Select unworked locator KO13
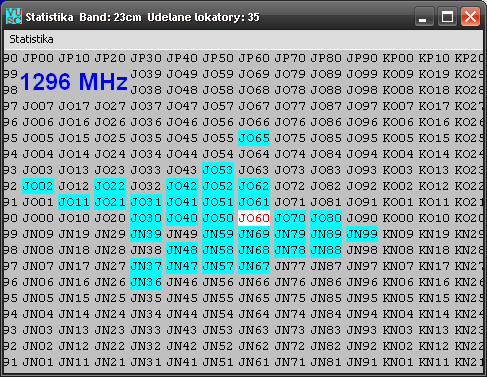This screenshot has width=487, height=377. click(434, 170)
